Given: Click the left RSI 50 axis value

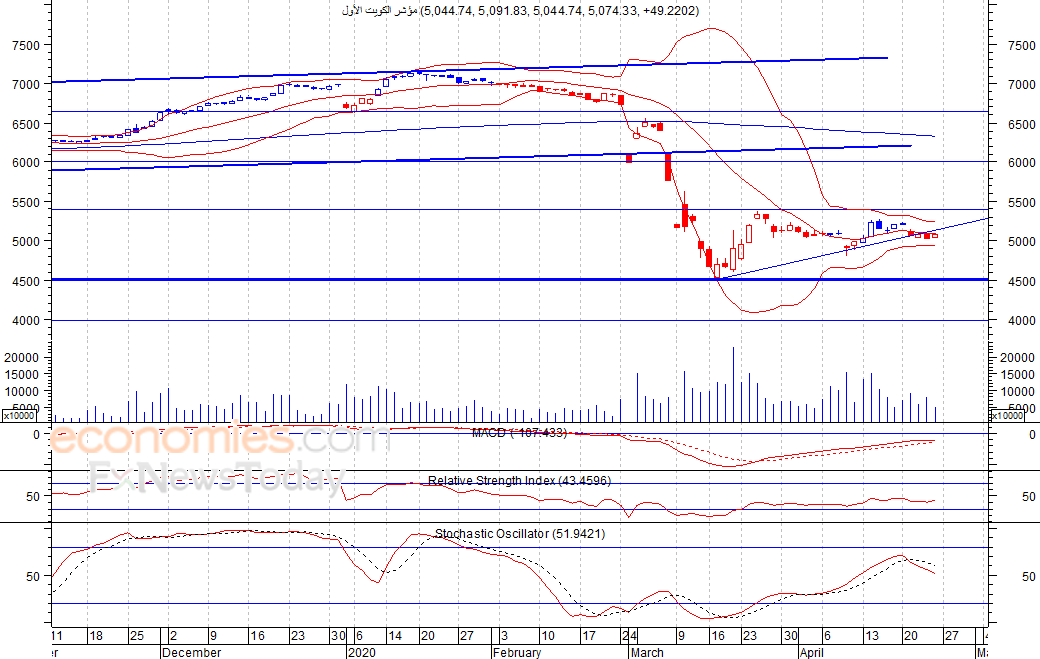Looking at the screenshot, I should coord(33,497).
